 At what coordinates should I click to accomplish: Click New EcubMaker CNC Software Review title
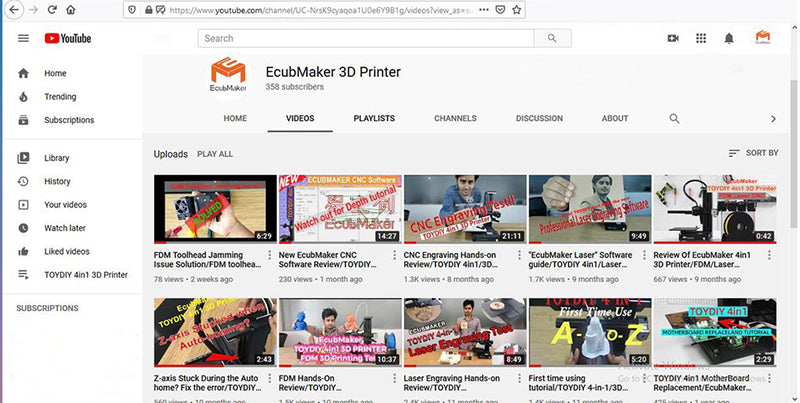(x=327, y=260)
